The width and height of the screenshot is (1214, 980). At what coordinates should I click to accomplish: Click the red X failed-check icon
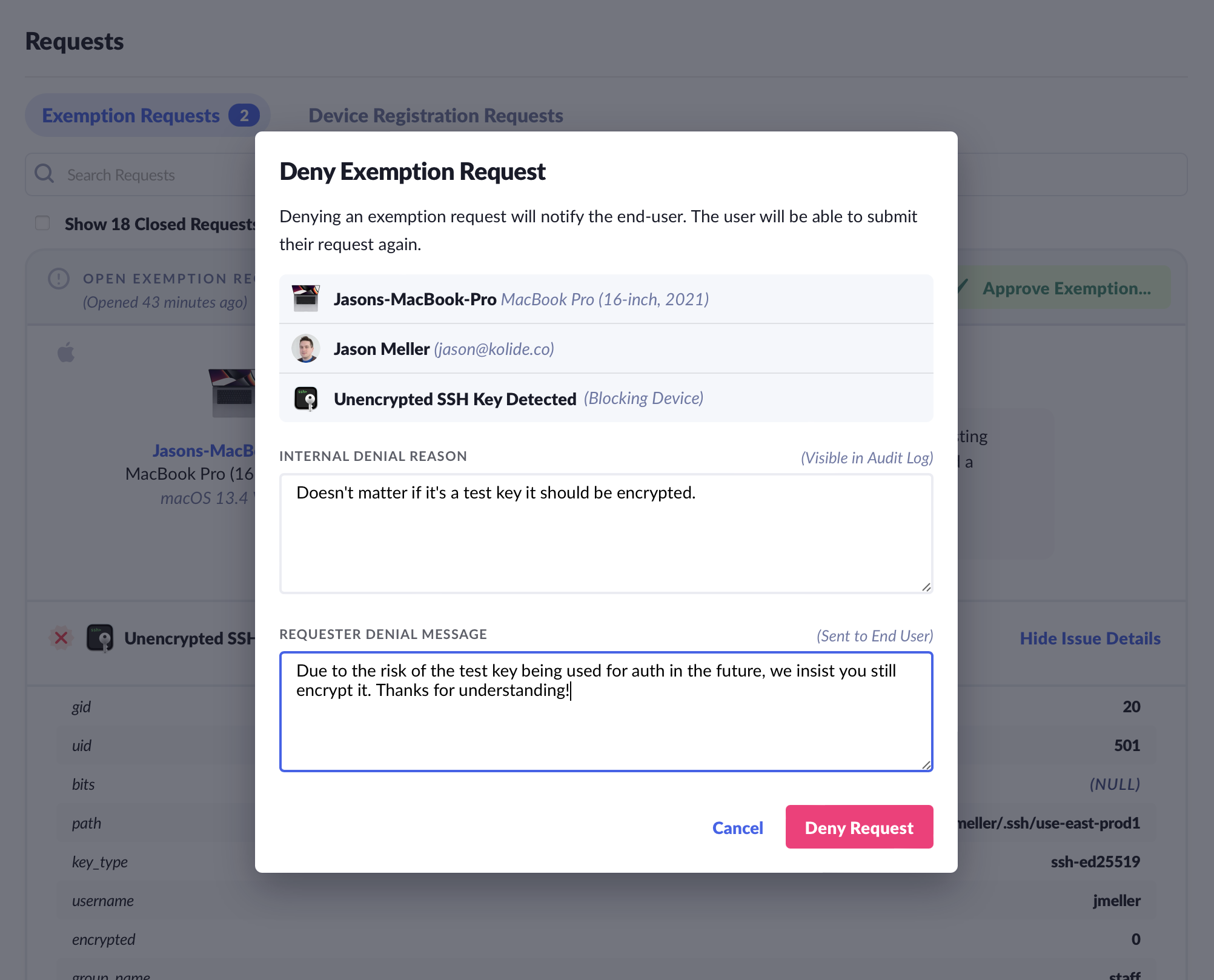coord(61,638)
